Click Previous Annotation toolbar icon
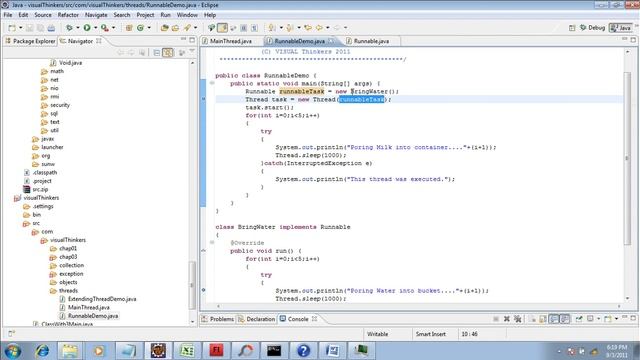This screenshot has width=640, height=360. pos(290,28)
